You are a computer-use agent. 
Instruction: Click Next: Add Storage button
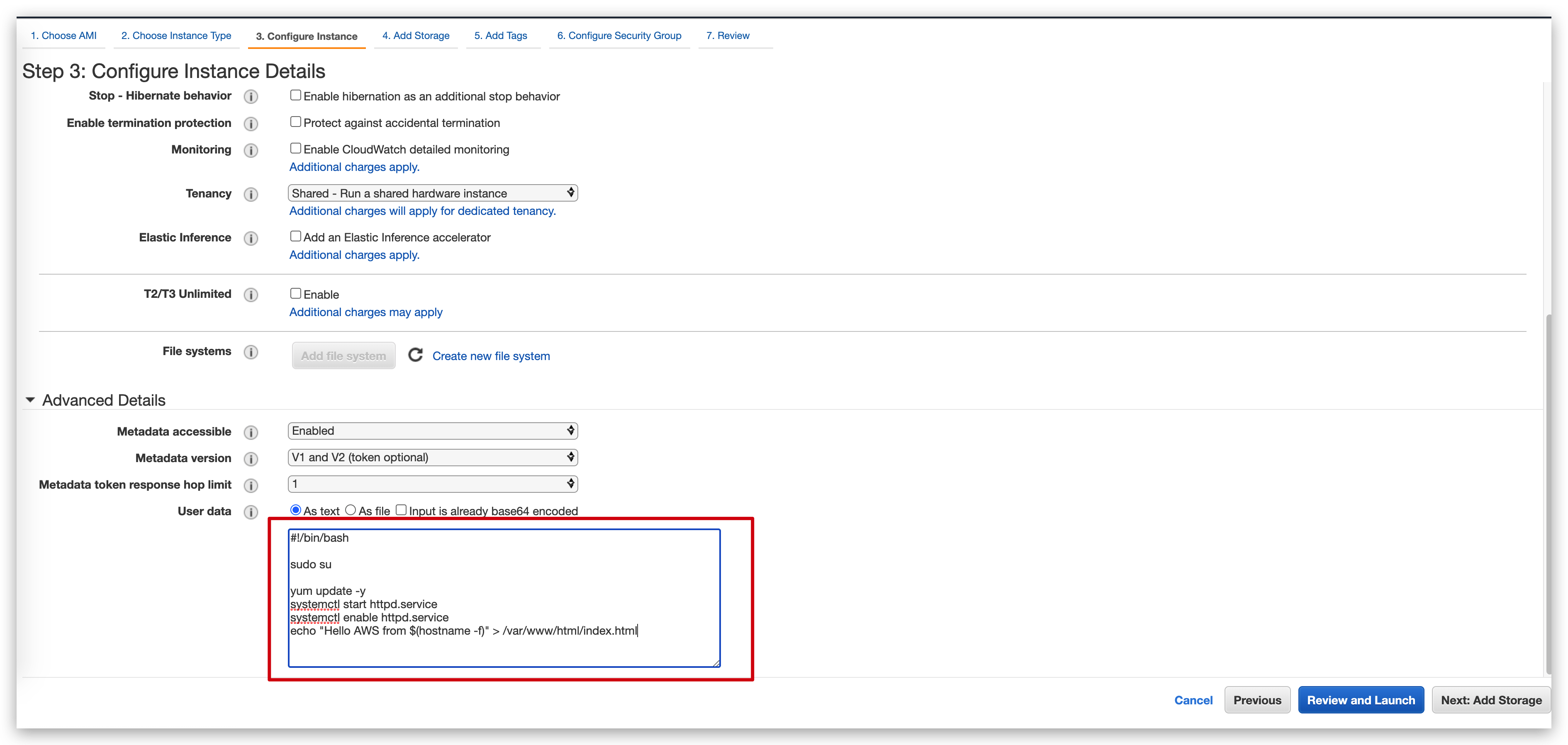point(1491,700)
